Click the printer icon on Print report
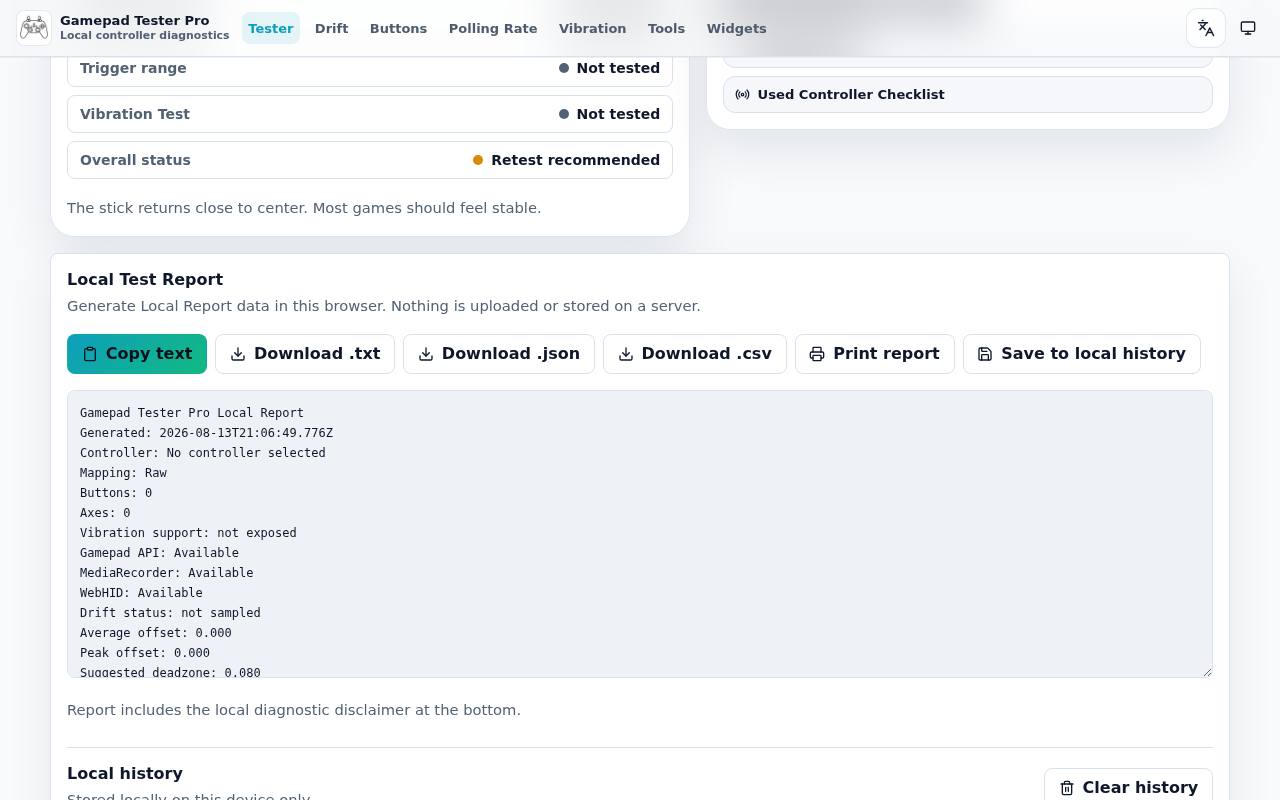Viewport: 1280px width, 800px height. (817, 354)
